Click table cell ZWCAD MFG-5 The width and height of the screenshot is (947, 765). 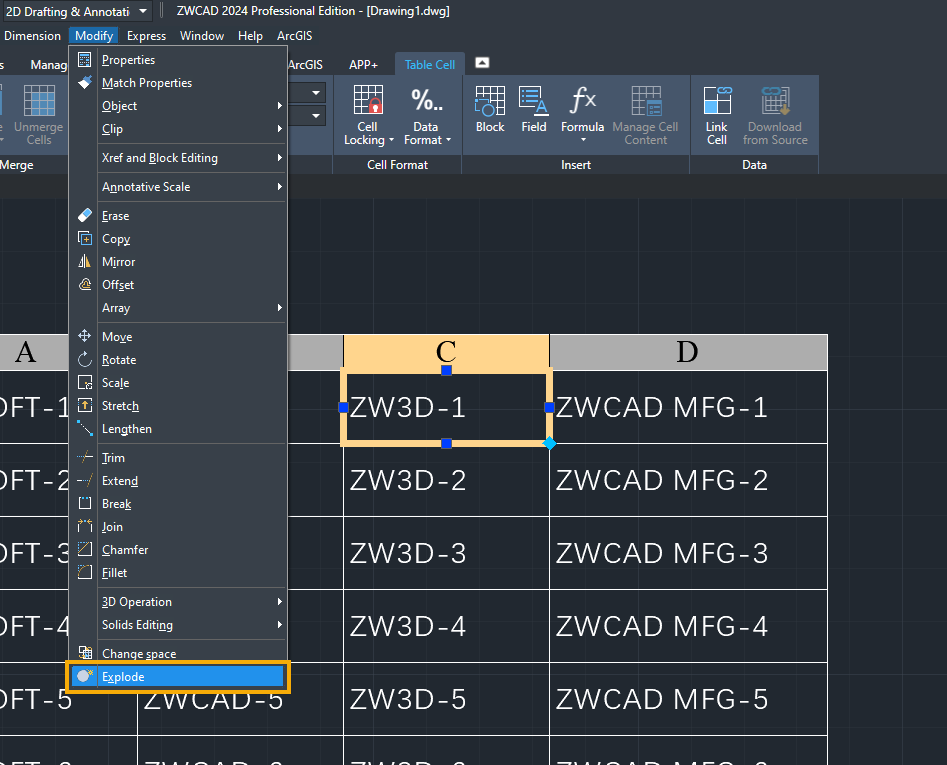[689, 699]
